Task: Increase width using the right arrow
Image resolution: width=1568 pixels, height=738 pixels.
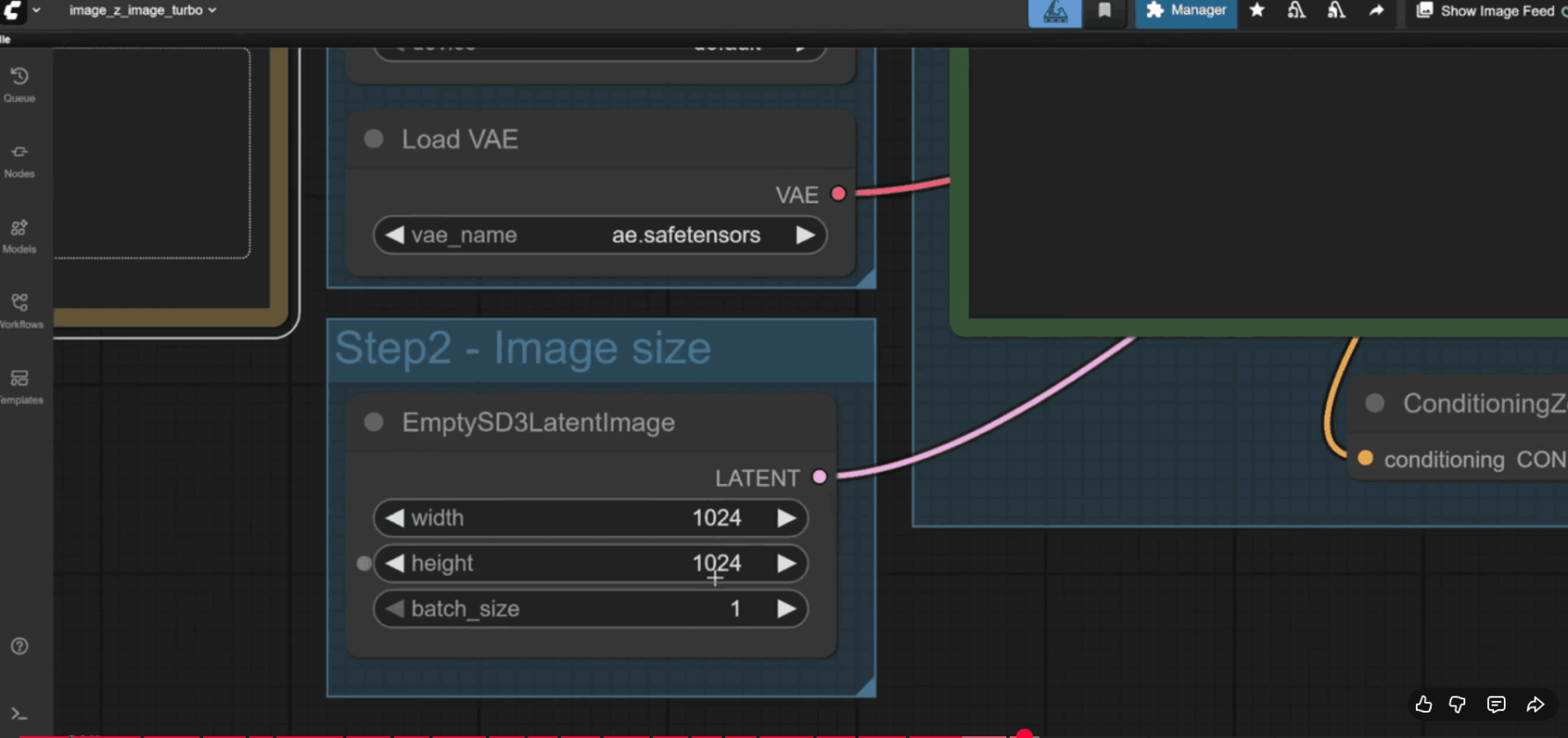Action: point(786,518)
